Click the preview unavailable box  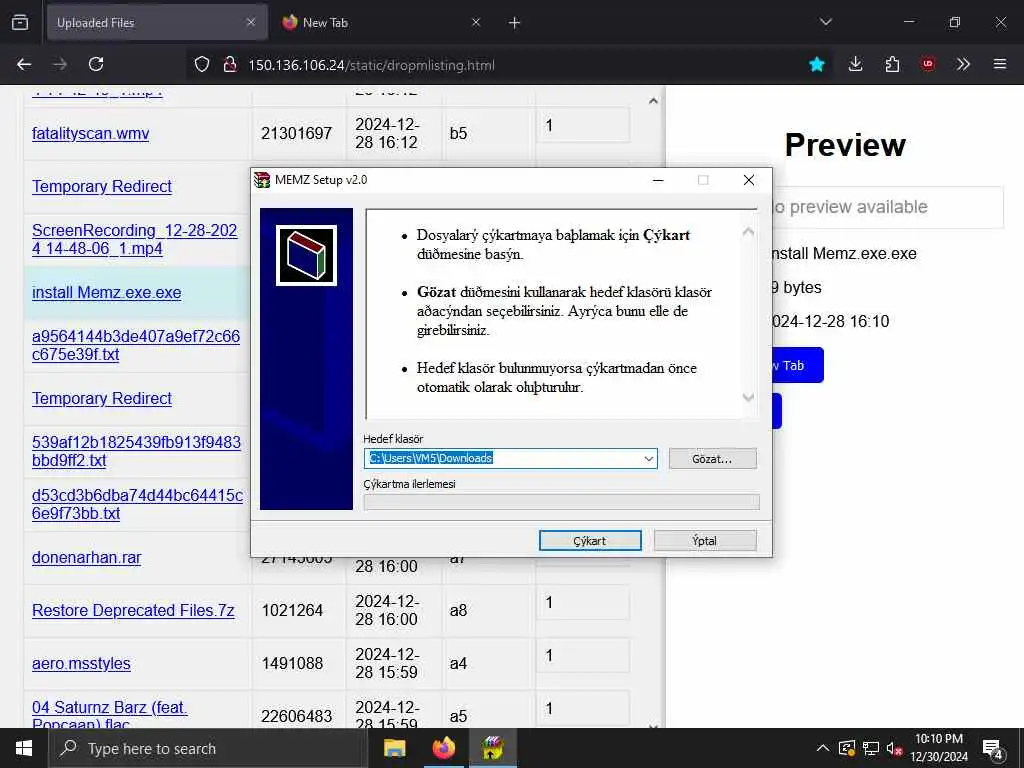tap(888, 207)
